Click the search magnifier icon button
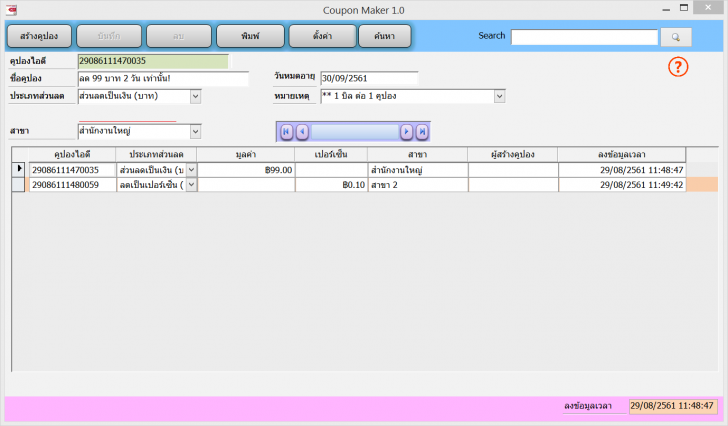Image resolution: width=728 pixels, height=426 pixels. 676,37
